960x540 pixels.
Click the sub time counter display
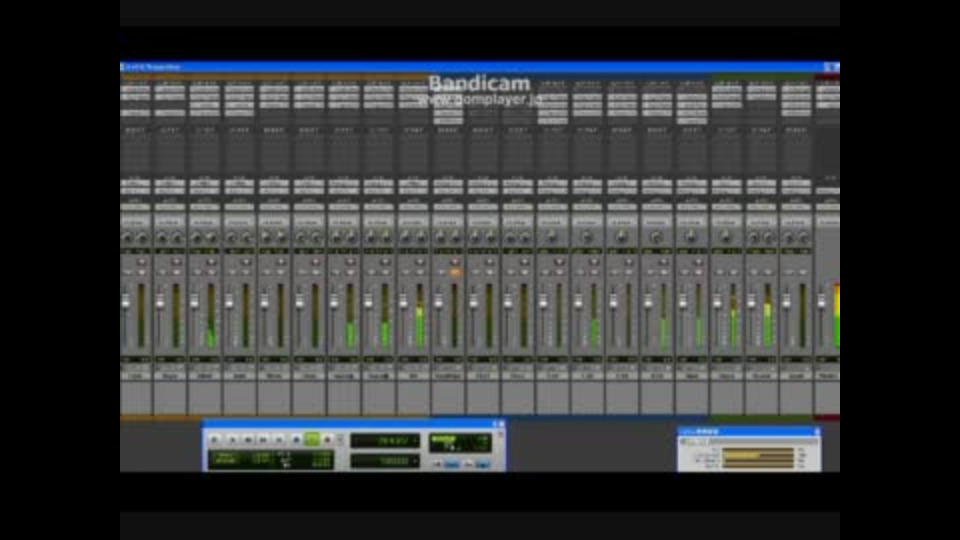385,460
